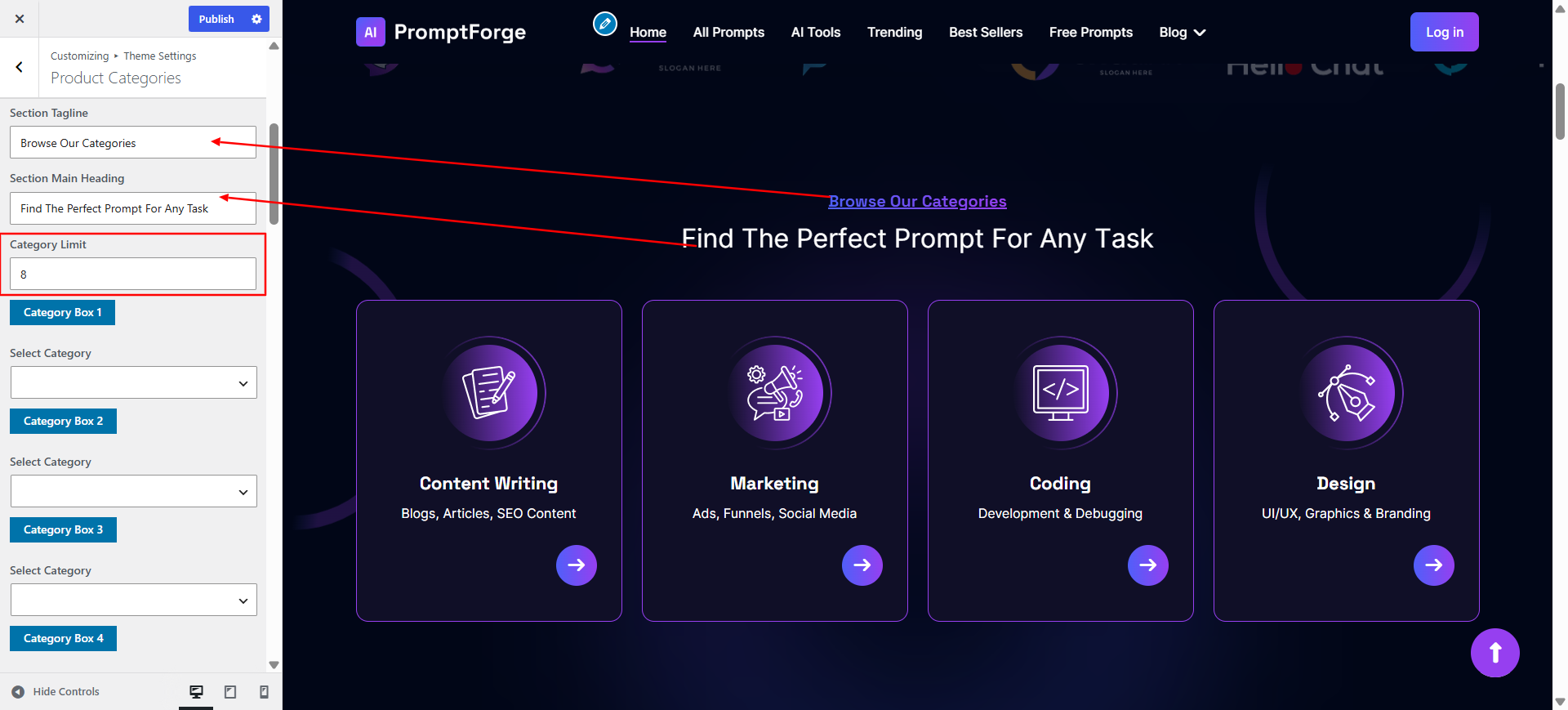Open Category Box 3 Select Category dropdown

pos(134,600)
